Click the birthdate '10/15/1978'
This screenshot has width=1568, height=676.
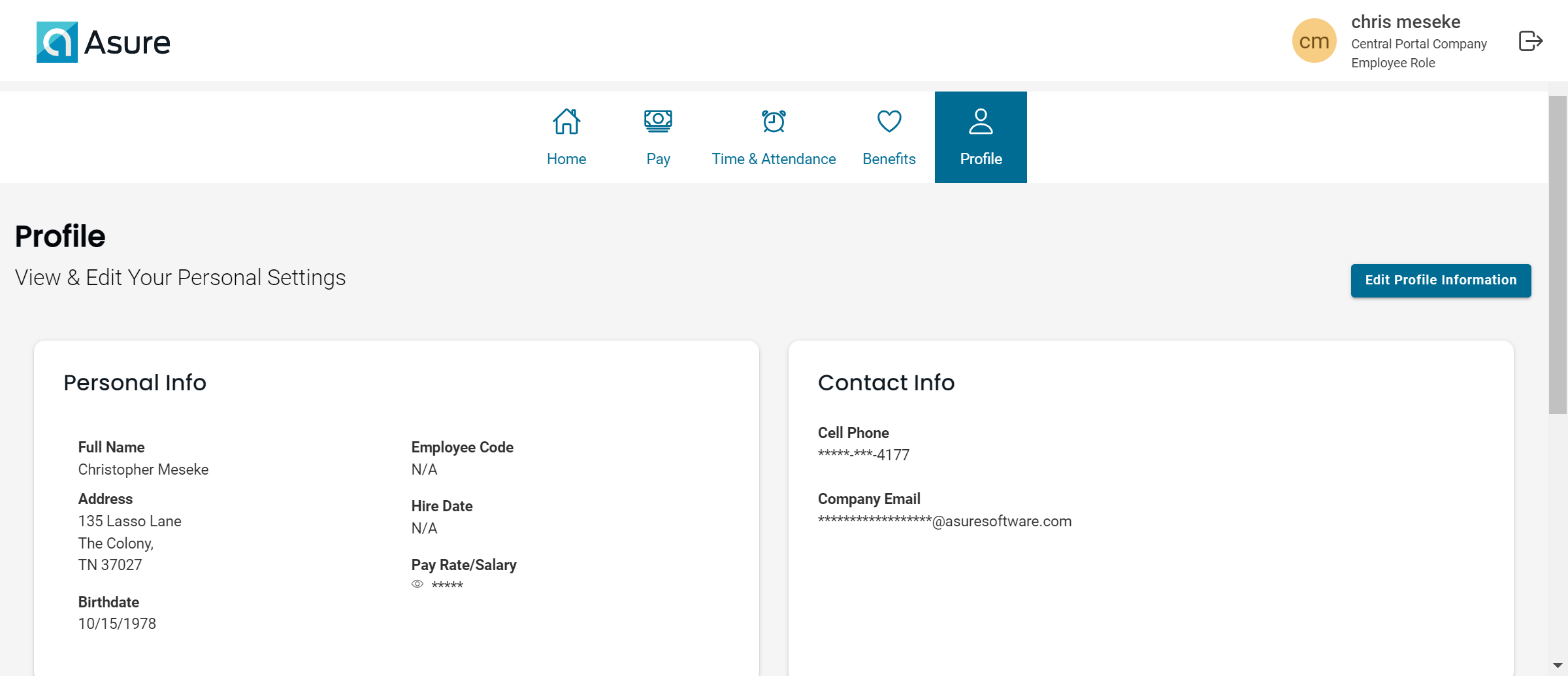[117, 624]
